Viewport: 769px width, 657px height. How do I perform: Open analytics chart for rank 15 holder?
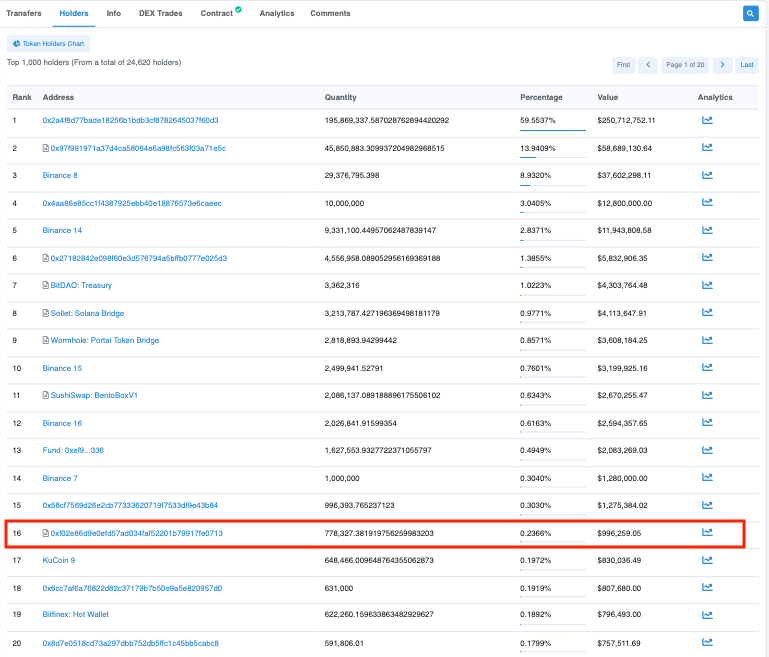coord(707,505)
